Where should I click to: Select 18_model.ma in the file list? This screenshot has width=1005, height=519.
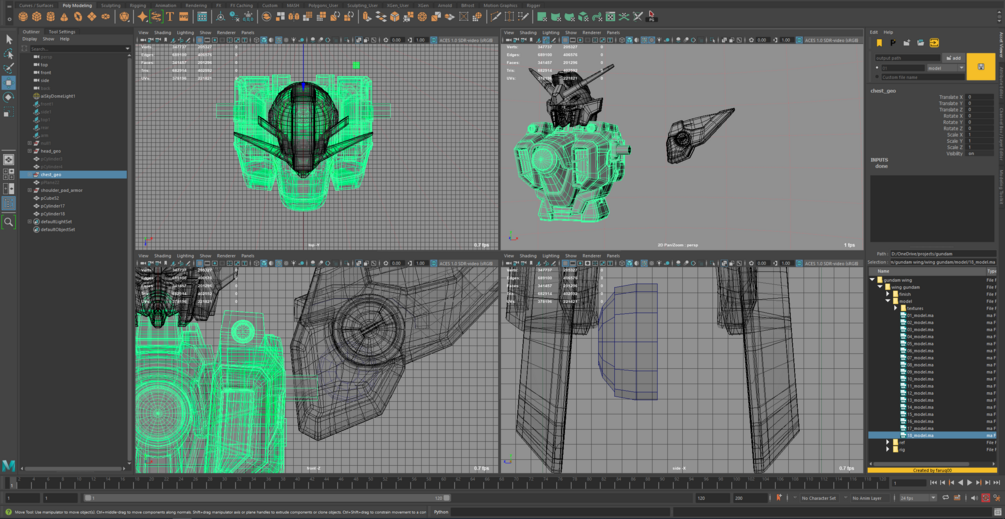click(x=932, y=435)
